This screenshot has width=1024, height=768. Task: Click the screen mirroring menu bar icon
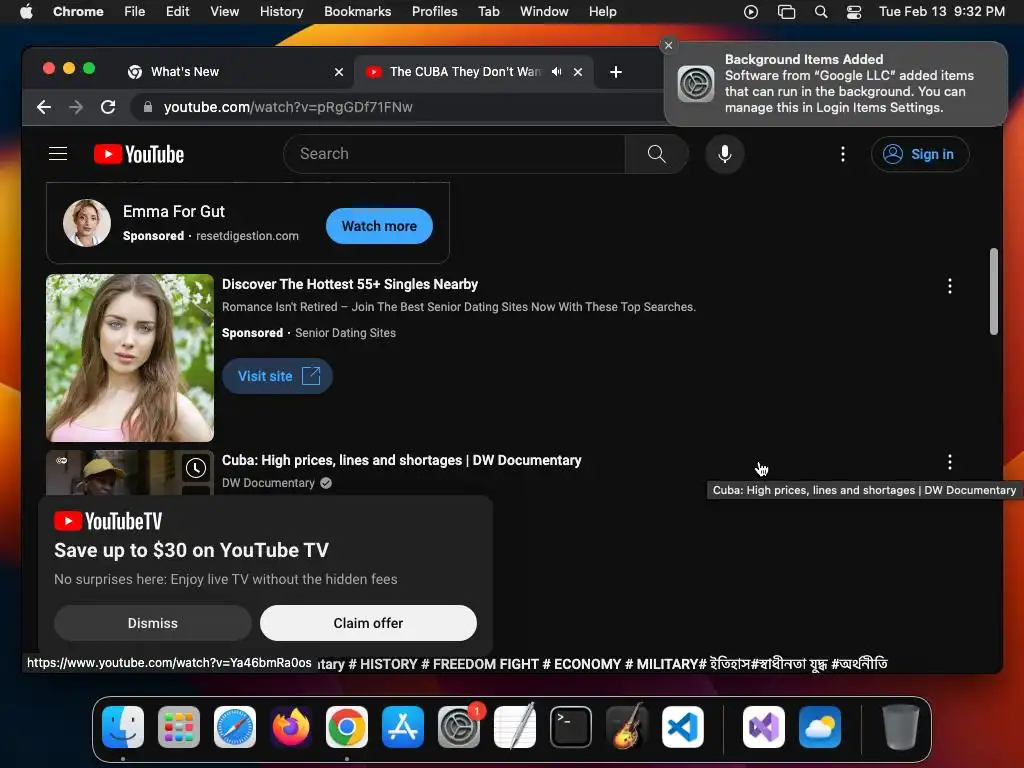click(x=786, y=12)
